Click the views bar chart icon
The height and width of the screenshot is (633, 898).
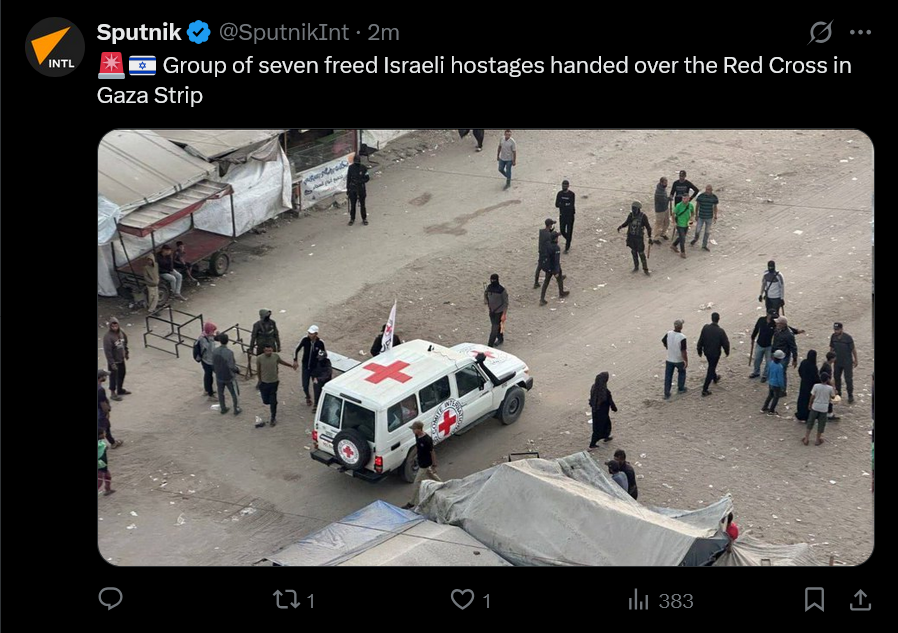coord(638,600)
